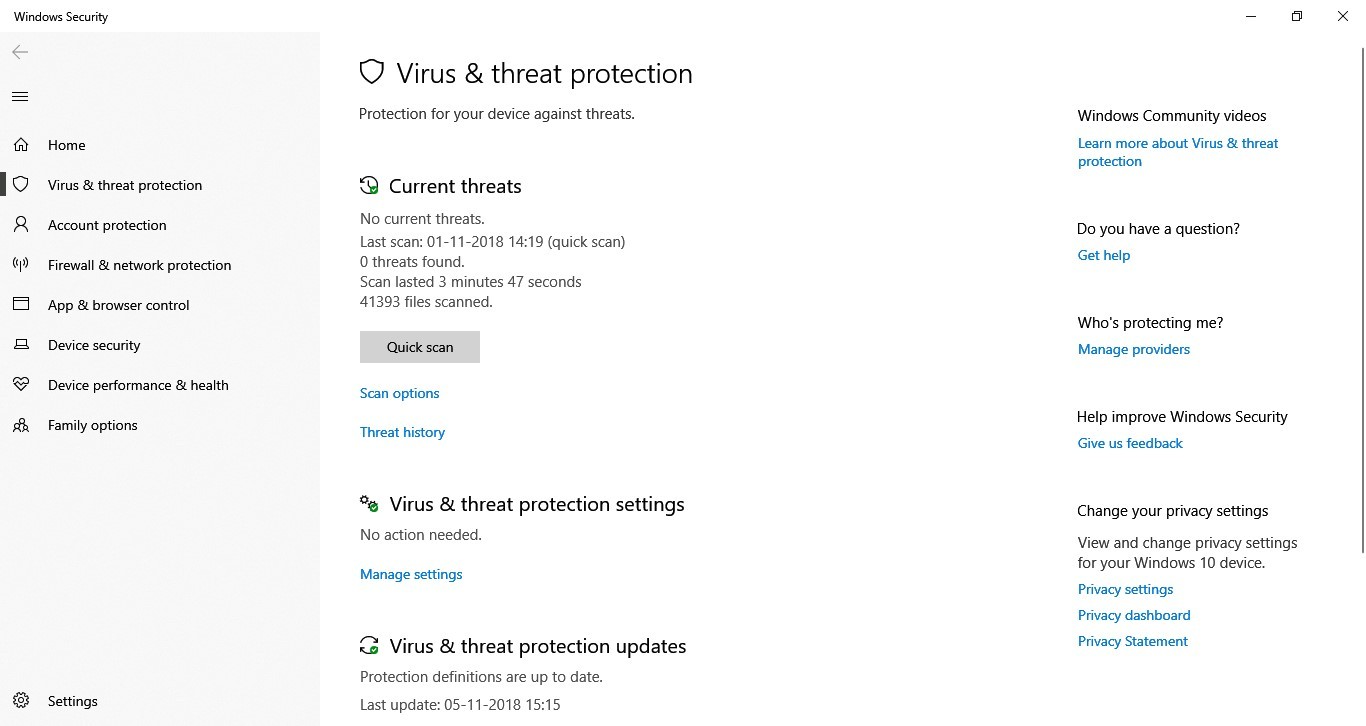This screenshot has height=726, width=1366.
Task: Open Firewall & network protection antenna icon
Action: coord(21,265)
